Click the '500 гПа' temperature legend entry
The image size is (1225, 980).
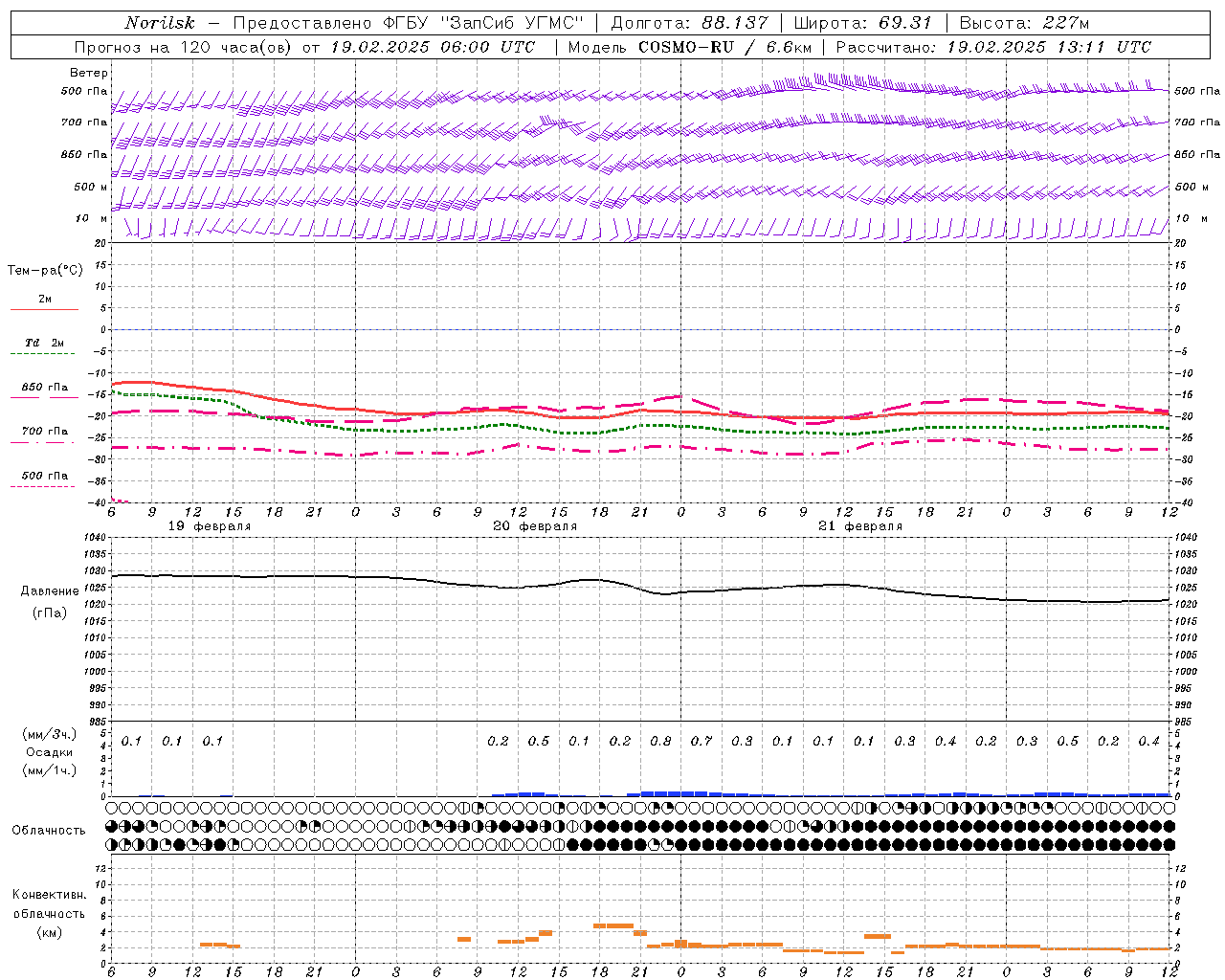coord(45,476)
